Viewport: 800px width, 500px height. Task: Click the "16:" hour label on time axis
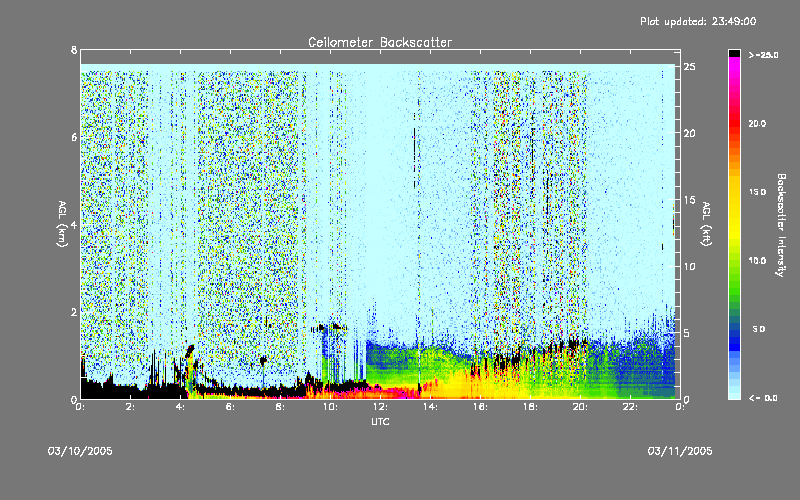tap(480, 407)
